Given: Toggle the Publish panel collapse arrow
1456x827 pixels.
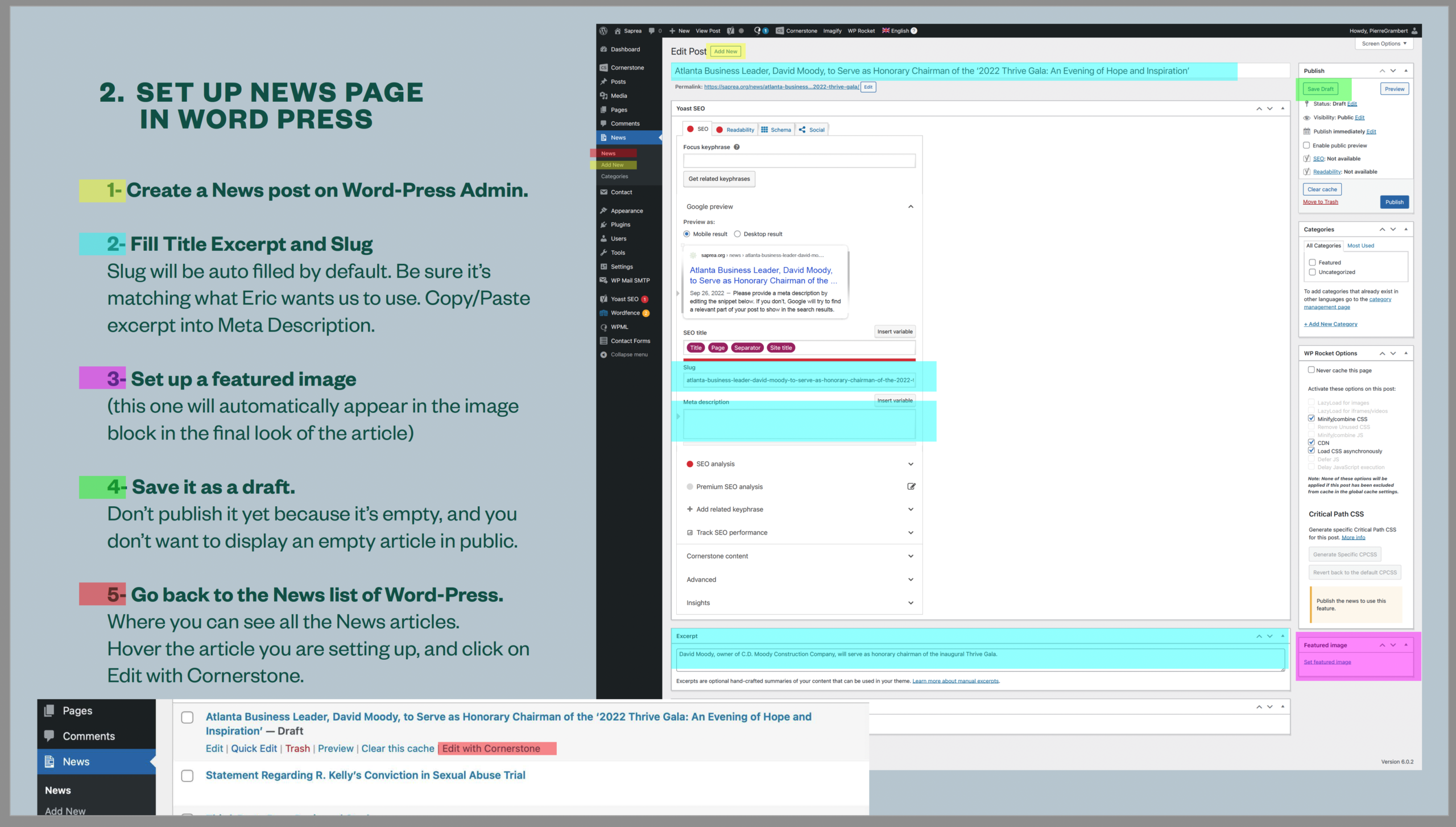Looking at the screenshot, I should pos(1406,71).
